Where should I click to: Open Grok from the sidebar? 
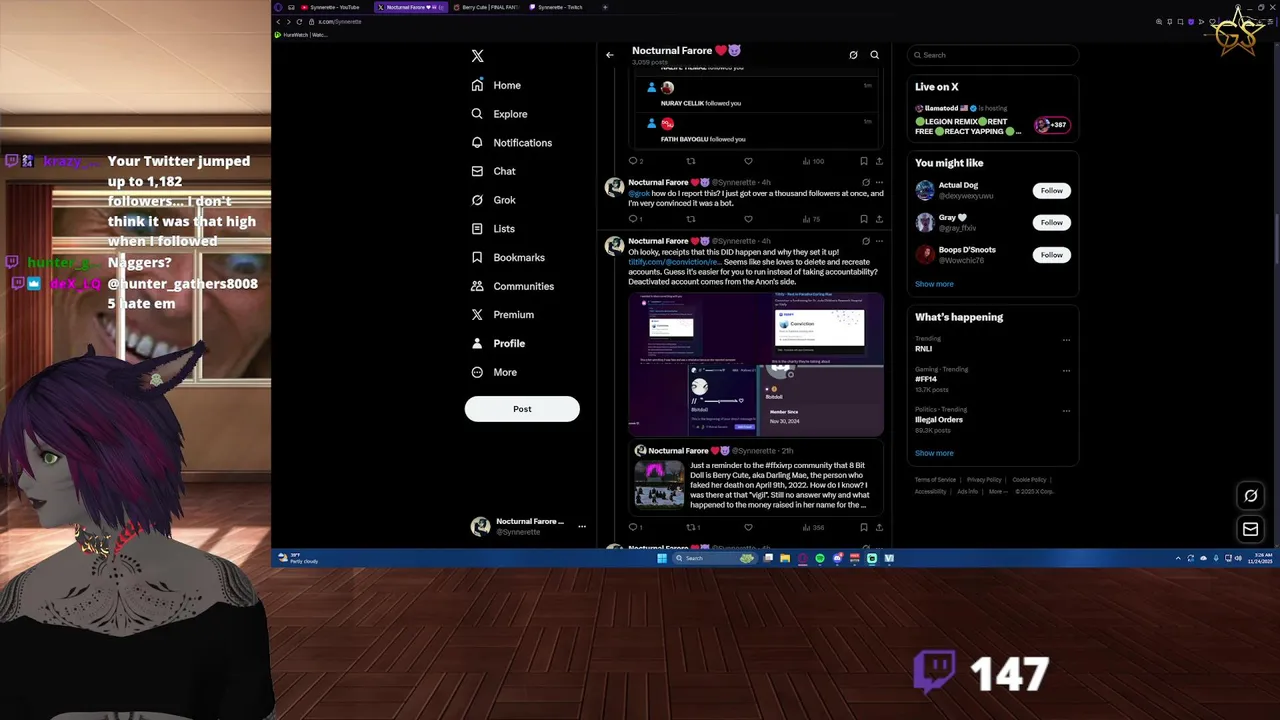pos(493,200)
